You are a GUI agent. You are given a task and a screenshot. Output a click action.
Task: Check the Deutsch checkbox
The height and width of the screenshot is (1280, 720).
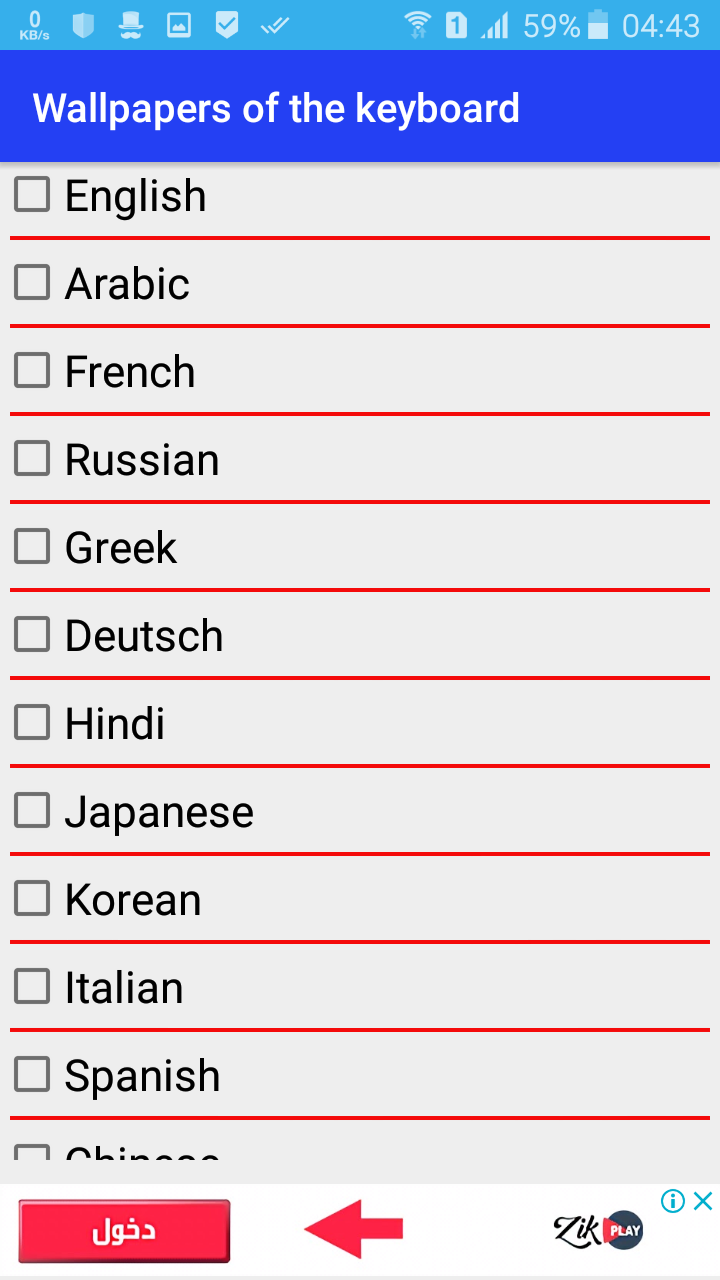click(x=32, y=634)
